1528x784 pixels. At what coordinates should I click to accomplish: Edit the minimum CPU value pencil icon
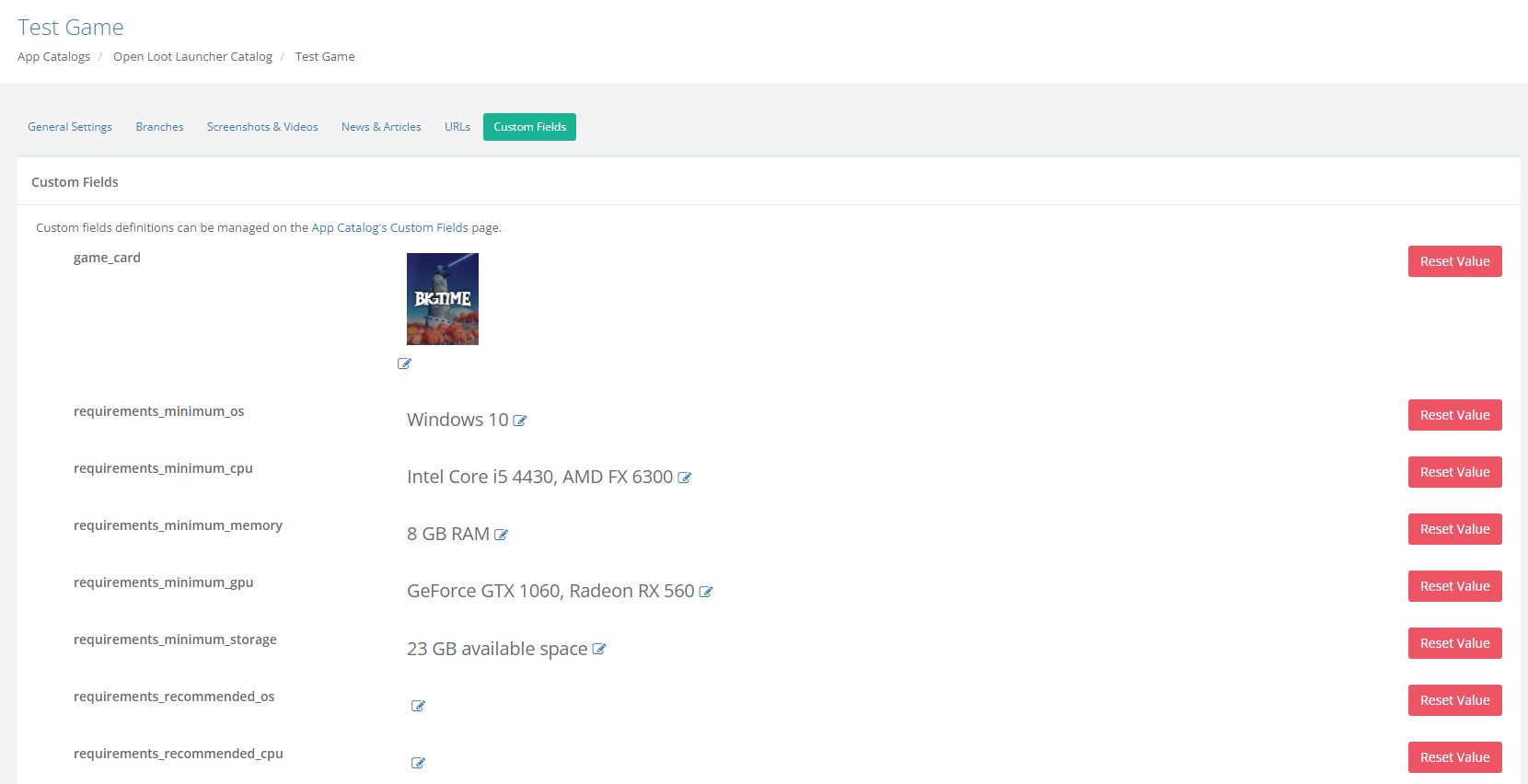coord(684,478)
